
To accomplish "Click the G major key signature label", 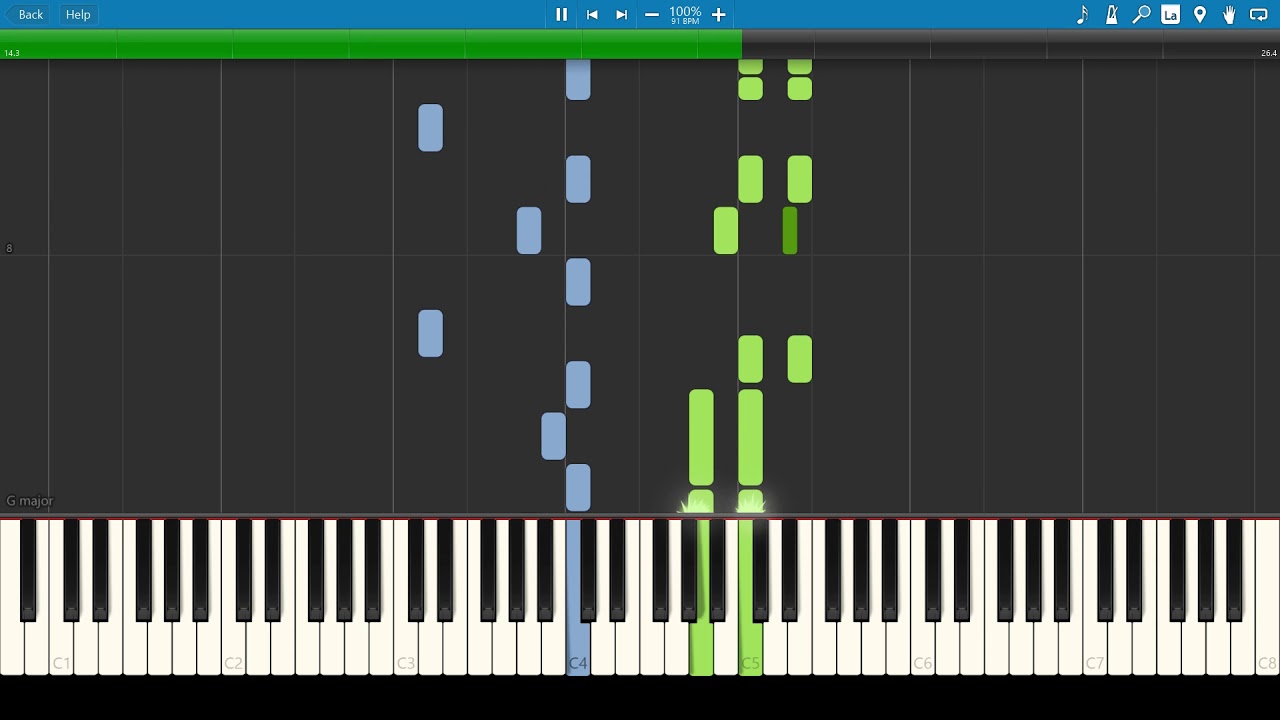I will tap(30, 501).
